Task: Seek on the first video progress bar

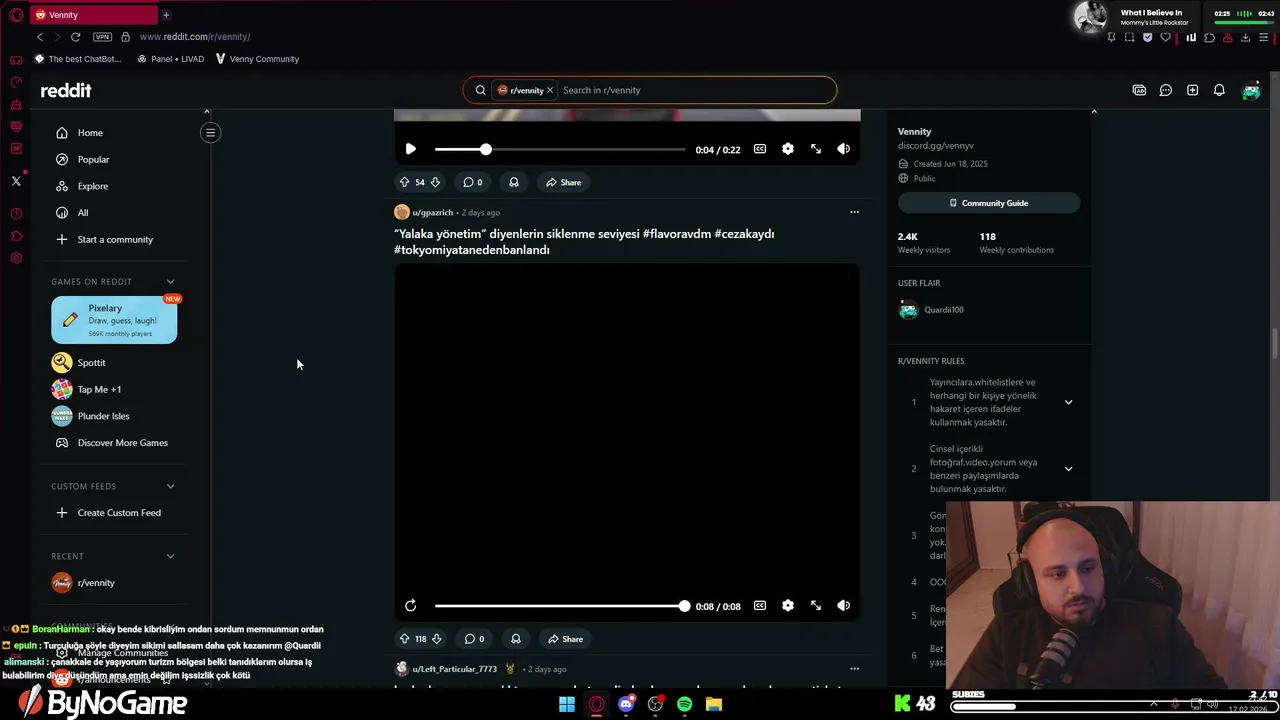Action: click(x=560, y=149)
